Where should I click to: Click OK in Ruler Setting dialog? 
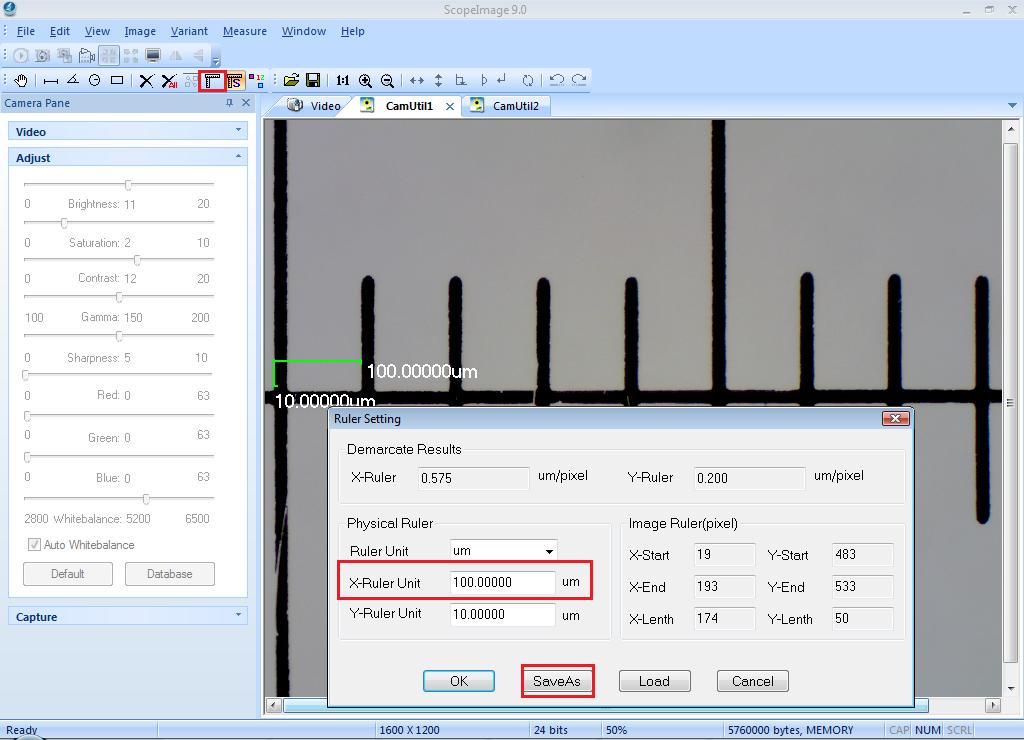[458, 681]
